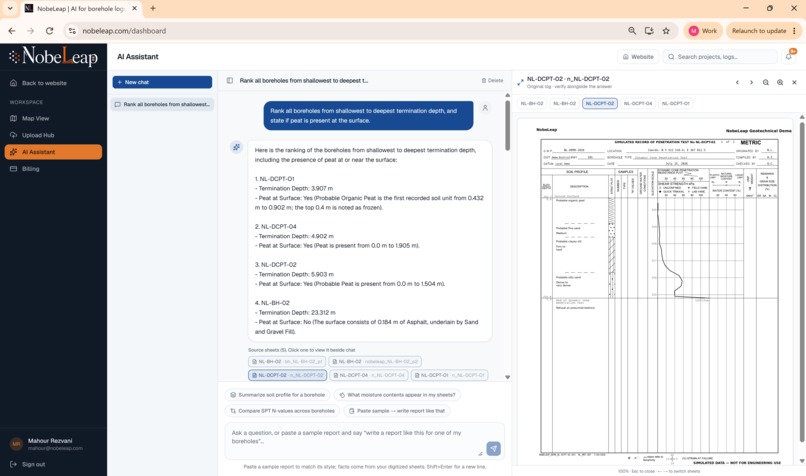Click install app icon in address bar
Screen dimensions: 806x476
click(x=649, y=31)
